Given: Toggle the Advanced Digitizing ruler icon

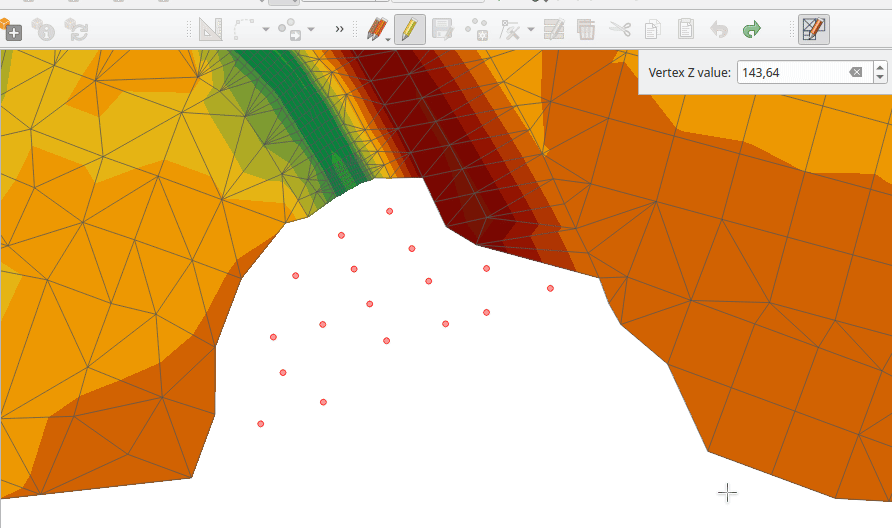Looking at the screenshot, I should [x=210, y=30].
